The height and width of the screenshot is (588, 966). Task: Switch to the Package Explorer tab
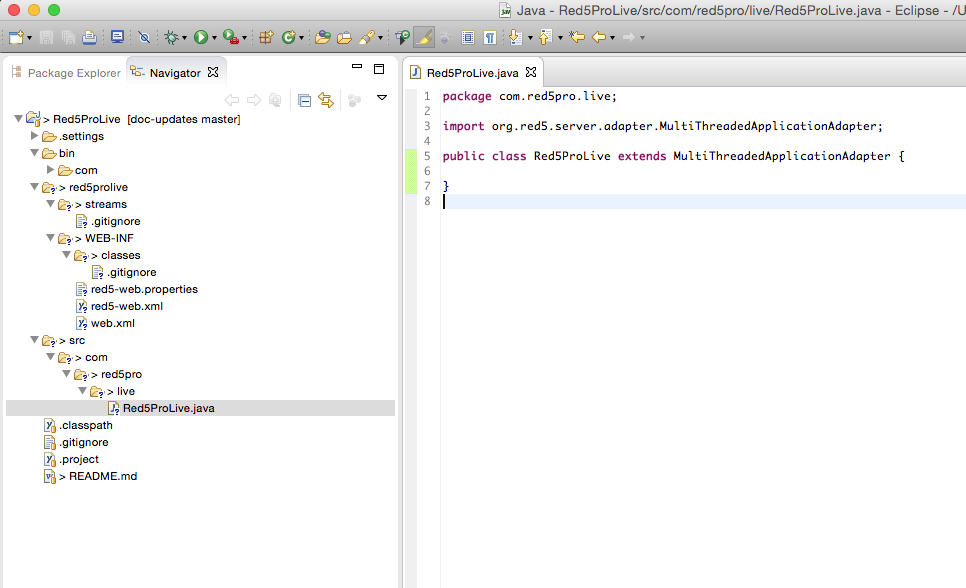click(x=67, y=73)
